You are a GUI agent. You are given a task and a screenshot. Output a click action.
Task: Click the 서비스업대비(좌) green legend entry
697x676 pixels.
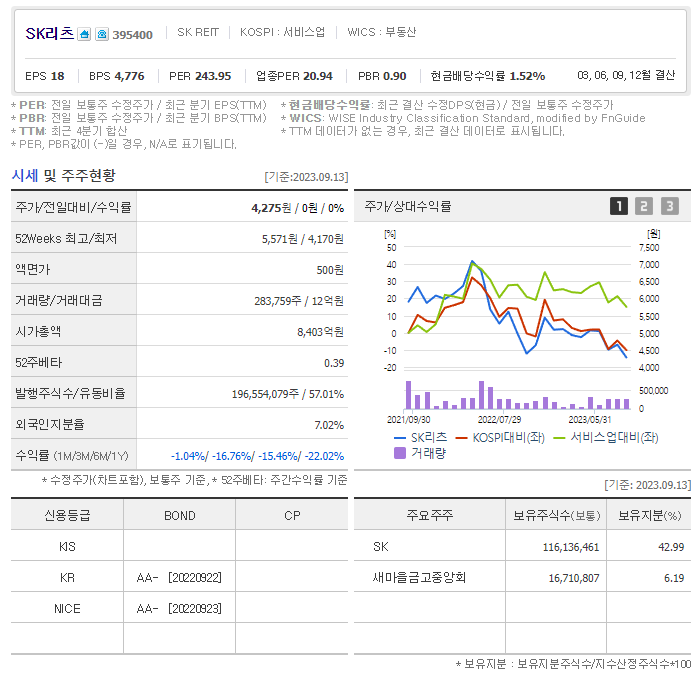606,438
